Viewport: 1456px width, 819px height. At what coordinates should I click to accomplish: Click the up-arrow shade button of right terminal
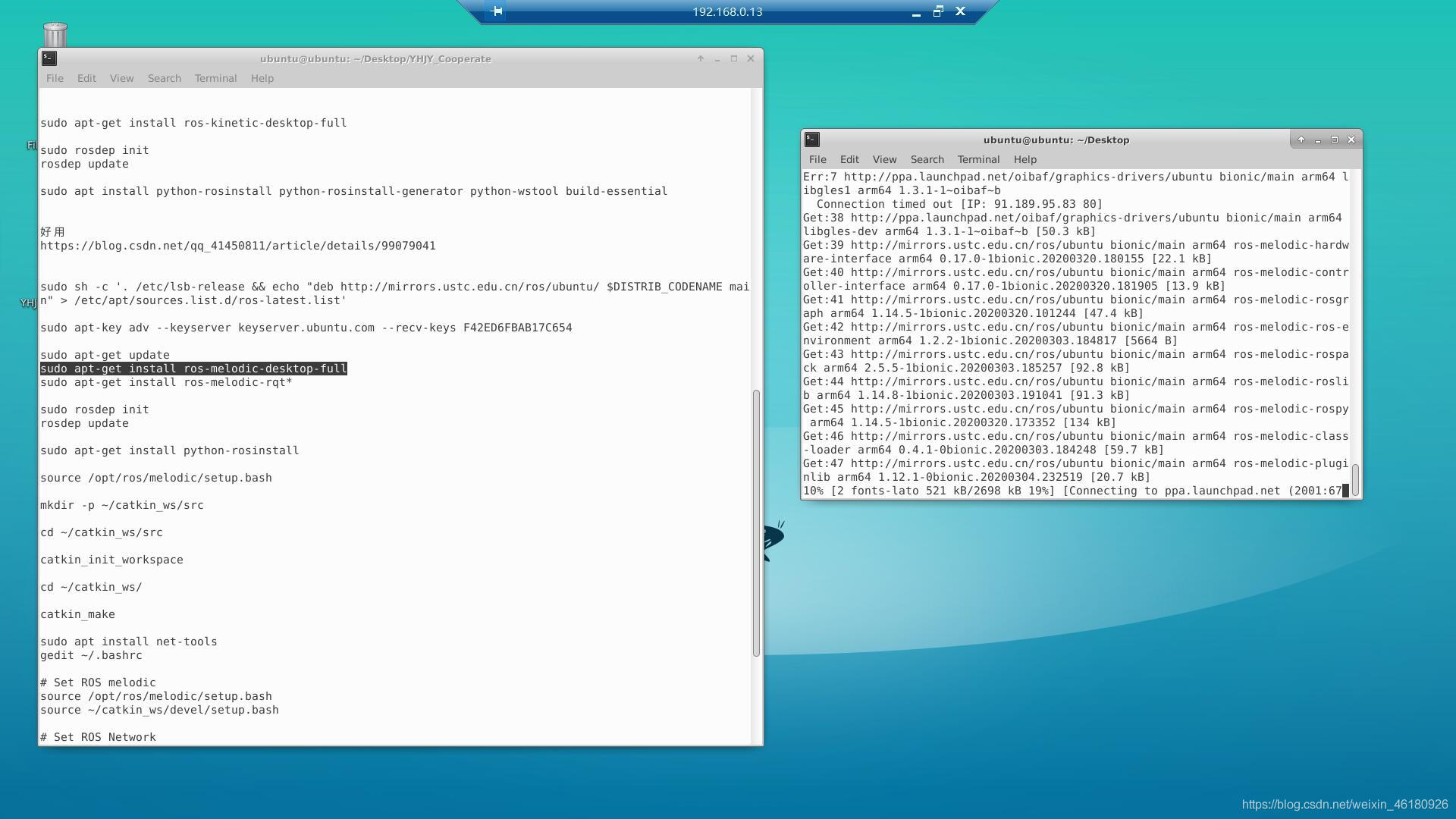[1301, 140]
